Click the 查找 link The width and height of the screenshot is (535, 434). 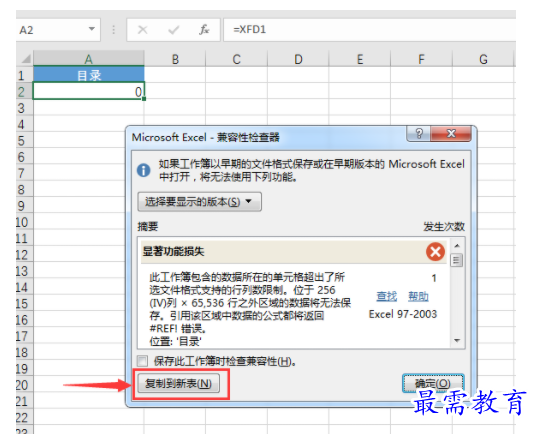(387, 296)
